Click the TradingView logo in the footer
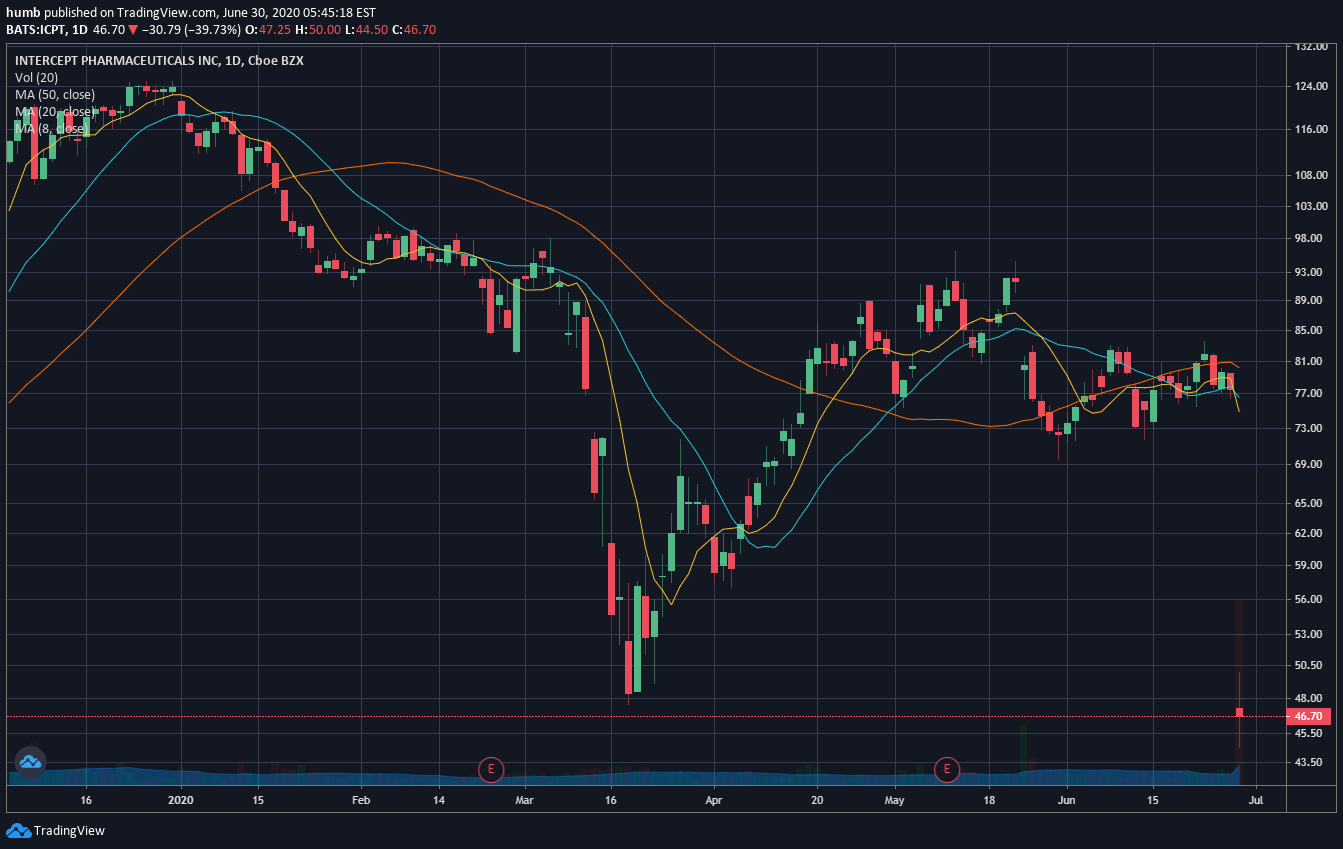 point(55,830)
